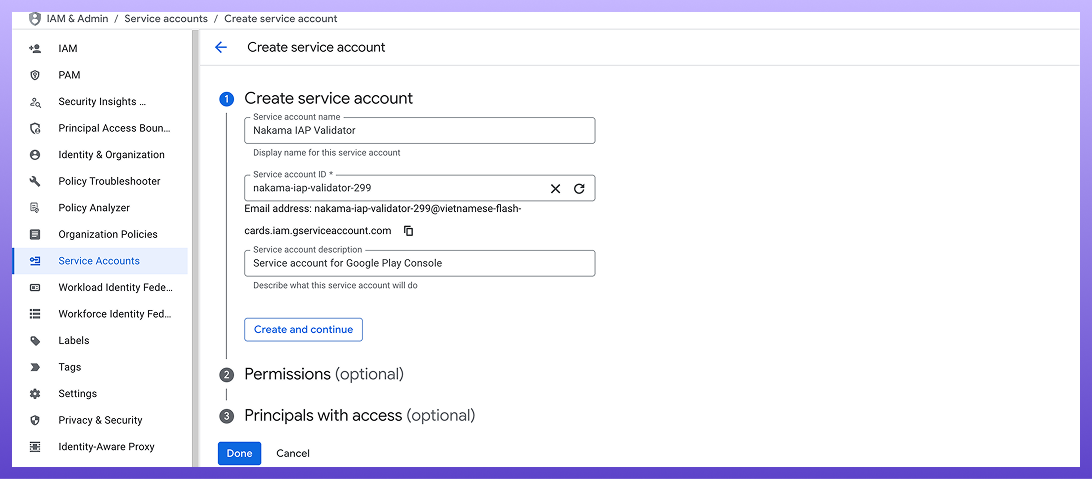Copy the service account email address
Image resolution: width=1092 pixels, height=479 pixels.
click(x=409, y=230)
